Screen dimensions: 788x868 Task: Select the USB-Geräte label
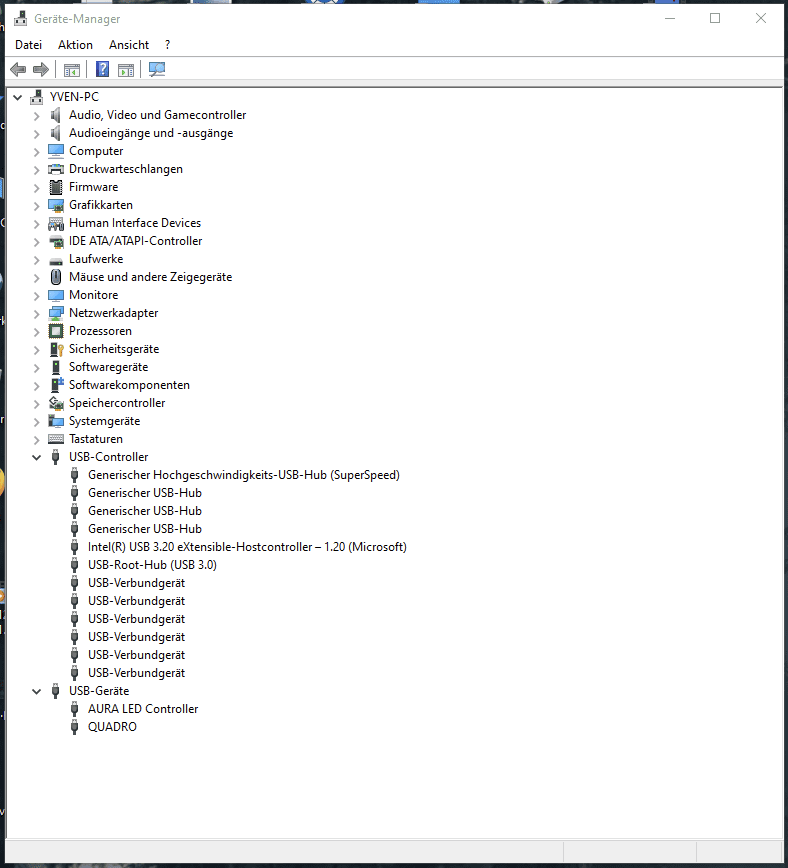(x=99, y=691)
